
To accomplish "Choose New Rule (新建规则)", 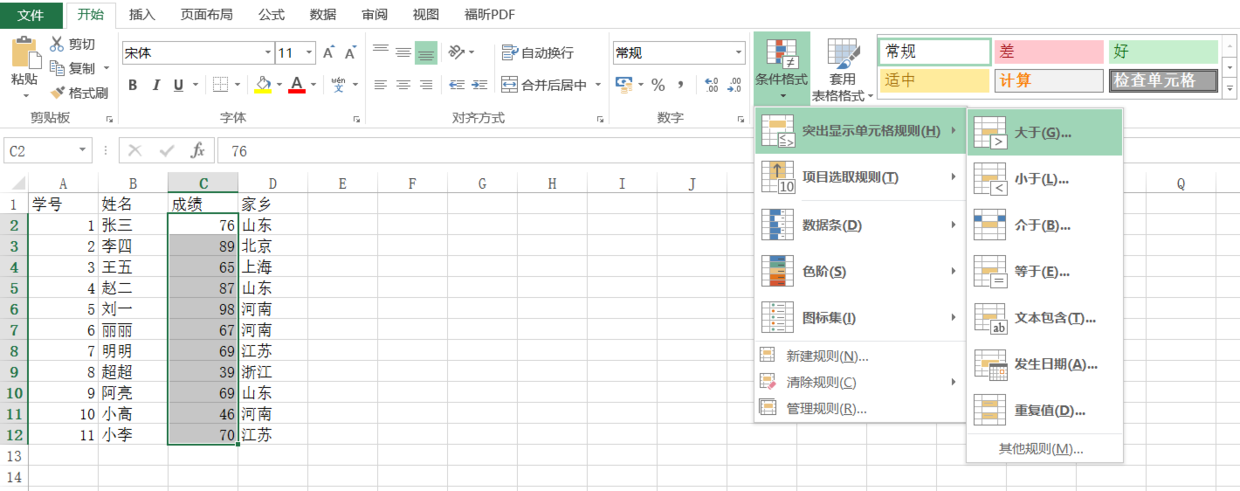I will (860, 356).
